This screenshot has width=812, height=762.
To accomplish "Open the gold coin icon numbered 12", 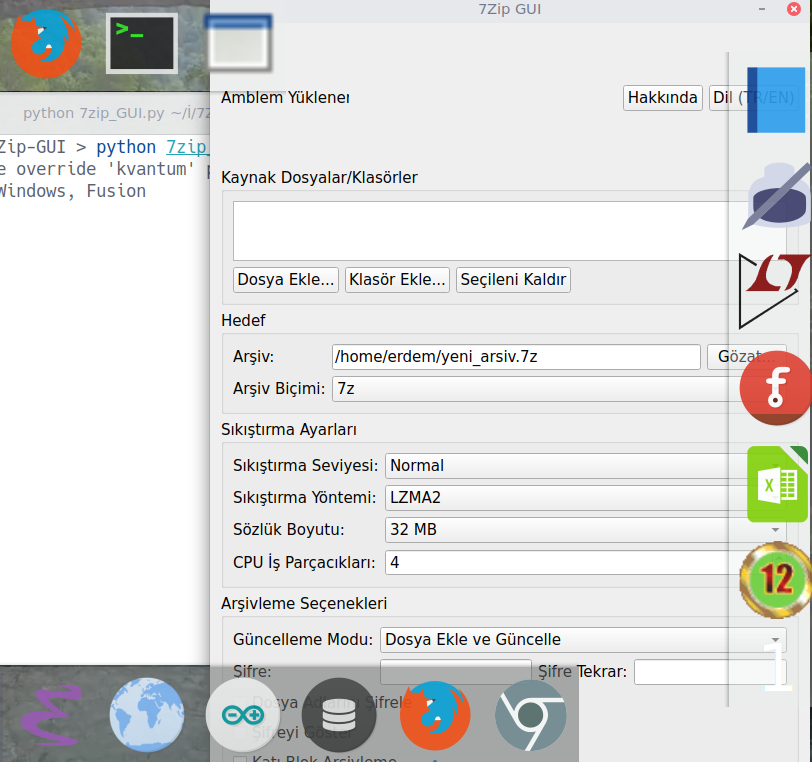I will coord(776,580).
